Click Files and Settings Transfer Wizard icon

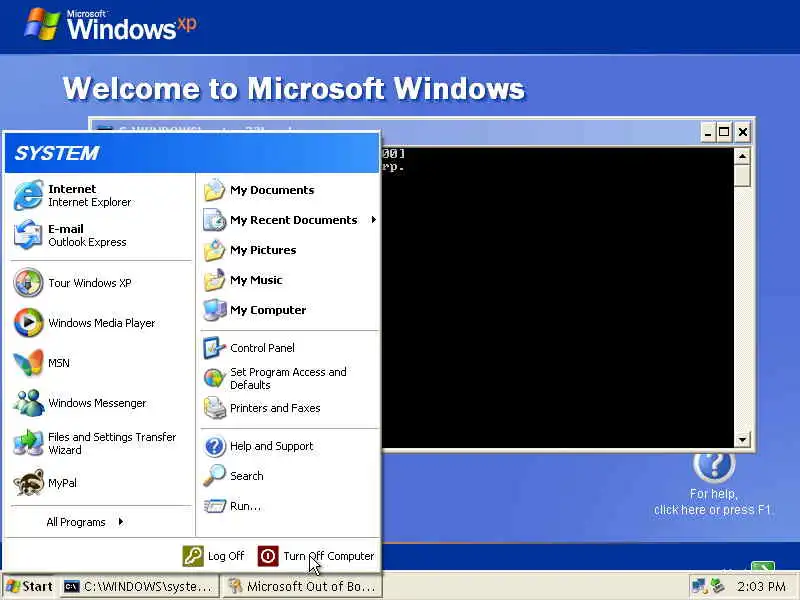(x=28, y=443)
